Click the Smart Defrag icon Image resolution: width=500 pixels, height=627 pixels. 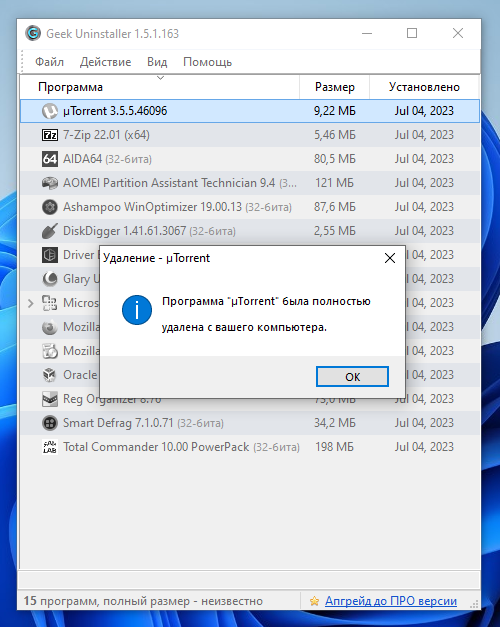click(x=50, y=423)
